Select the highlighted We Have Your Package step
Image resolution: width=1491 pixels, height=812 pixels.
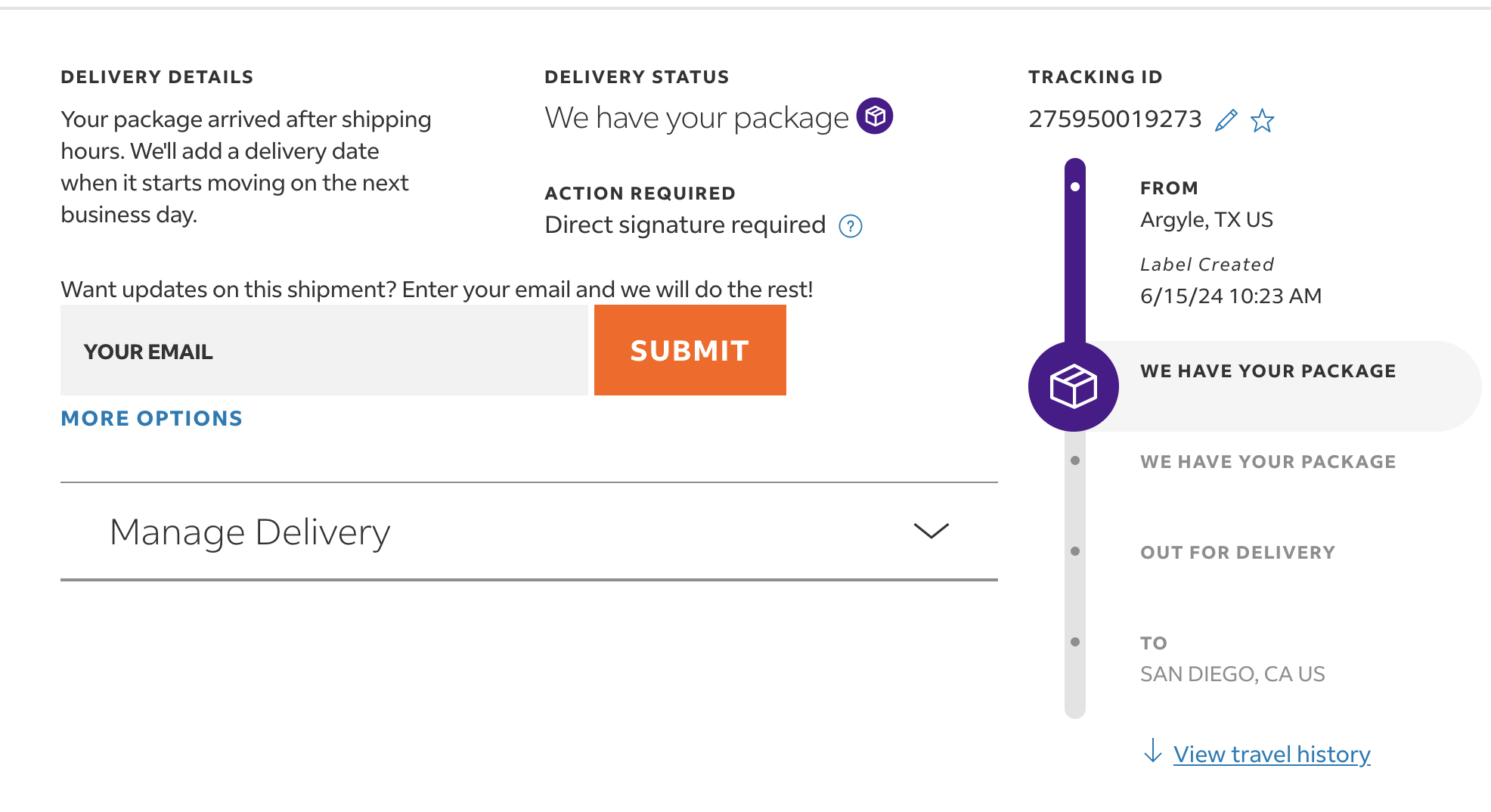[1268, 371]
